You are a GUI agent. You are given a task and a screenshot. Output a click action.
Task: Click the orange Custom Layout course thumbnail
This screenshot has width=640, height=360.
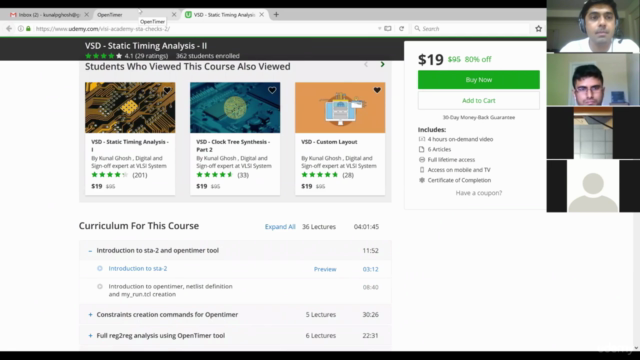(340, 108)
